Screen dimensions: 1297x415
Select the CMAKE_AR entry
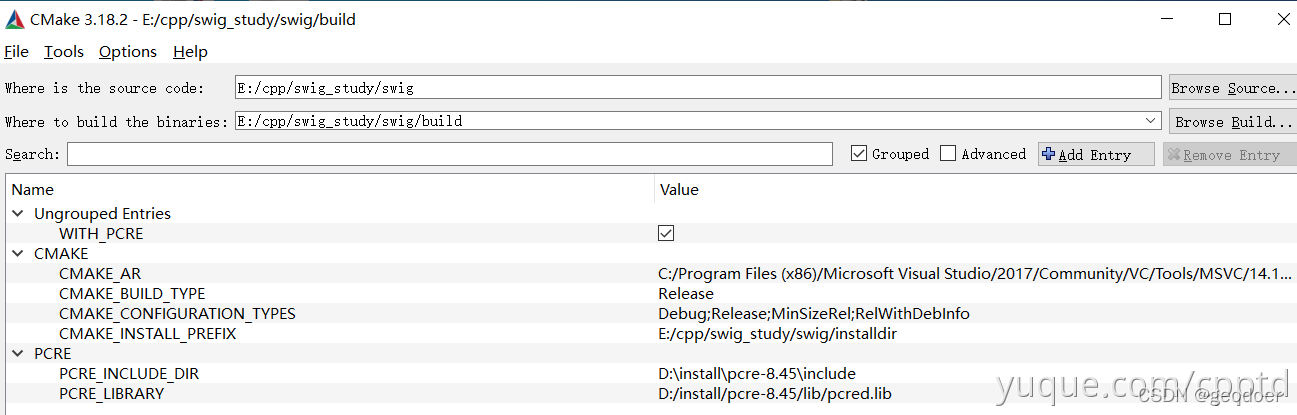(x=100, y=273)
